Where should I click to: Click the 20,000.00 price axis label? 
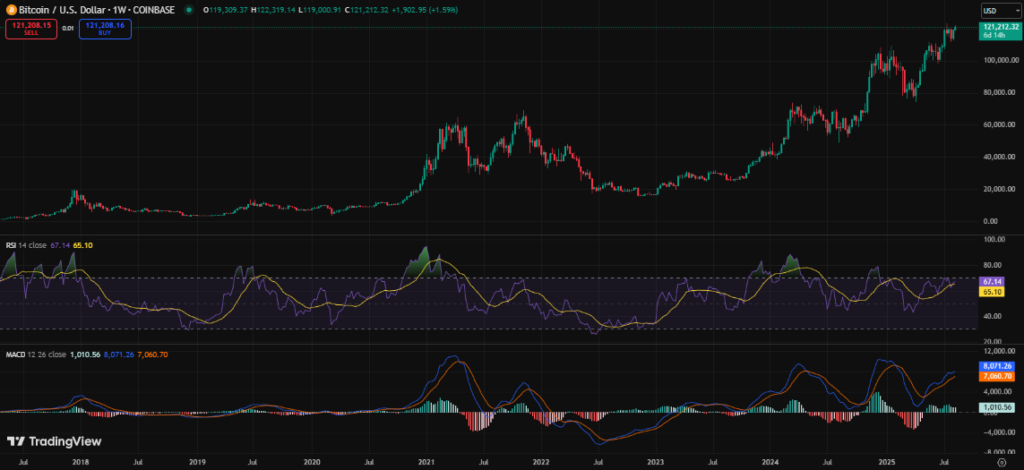pyautogui.click(x=1000, y=189)
